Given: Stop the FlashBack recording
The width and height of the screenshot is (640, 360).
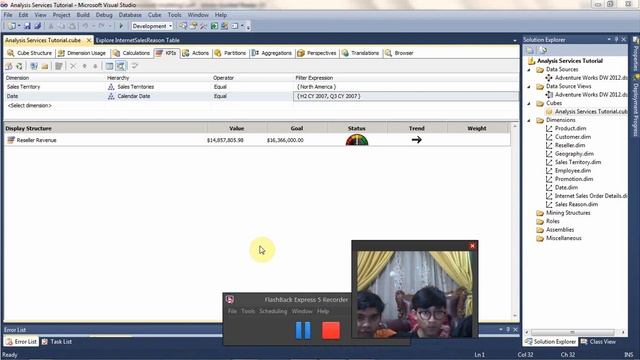Looking at the screenshot, I should click(x=331, y=331).
